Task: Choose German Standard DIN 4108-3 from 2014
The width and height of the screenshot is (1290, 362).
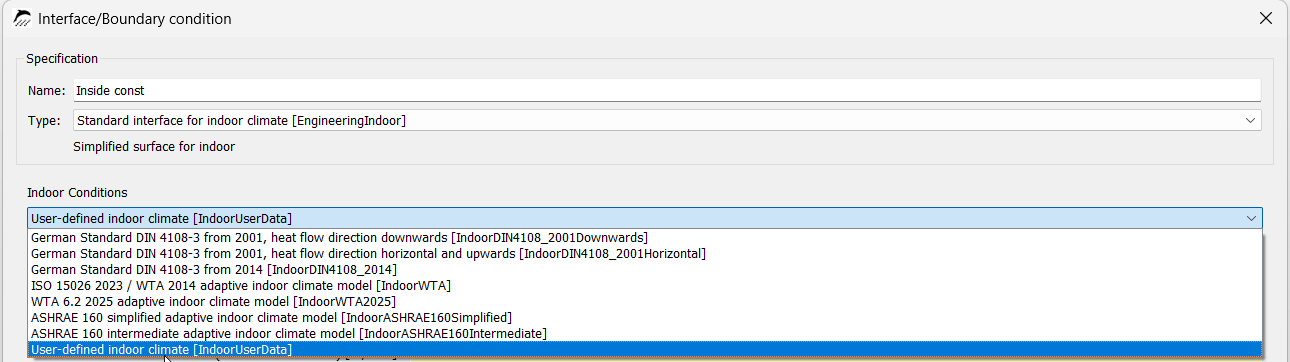Action: point(645,270)
